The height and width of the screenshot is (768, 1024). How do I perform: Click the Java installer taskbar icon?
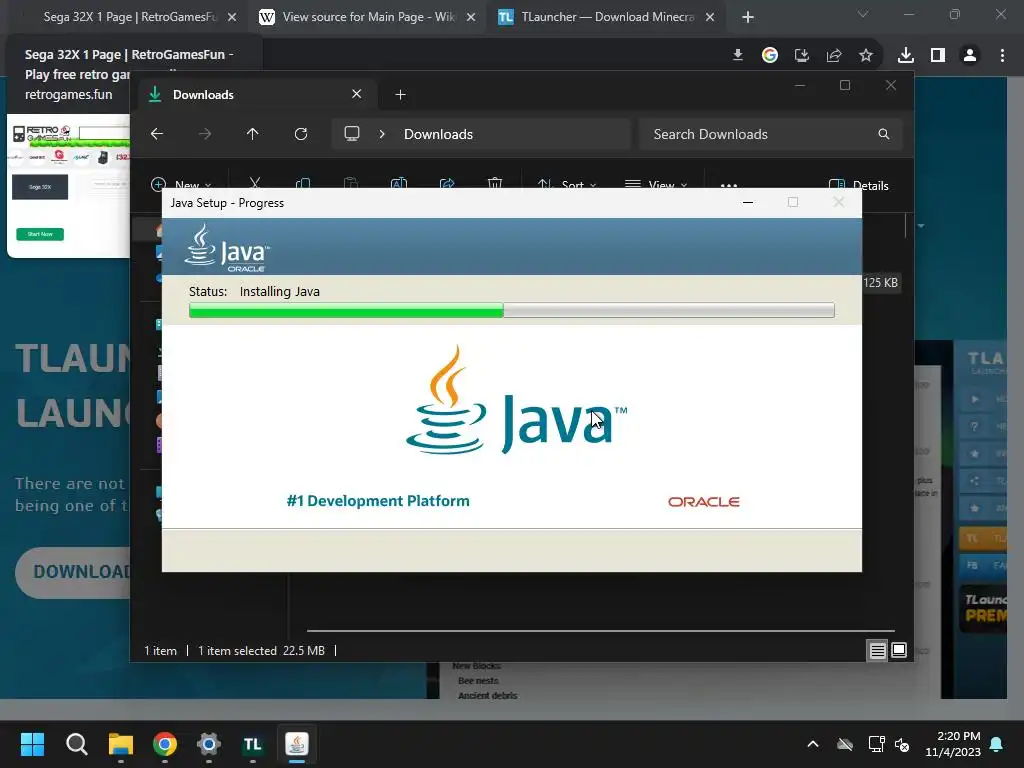297,744
